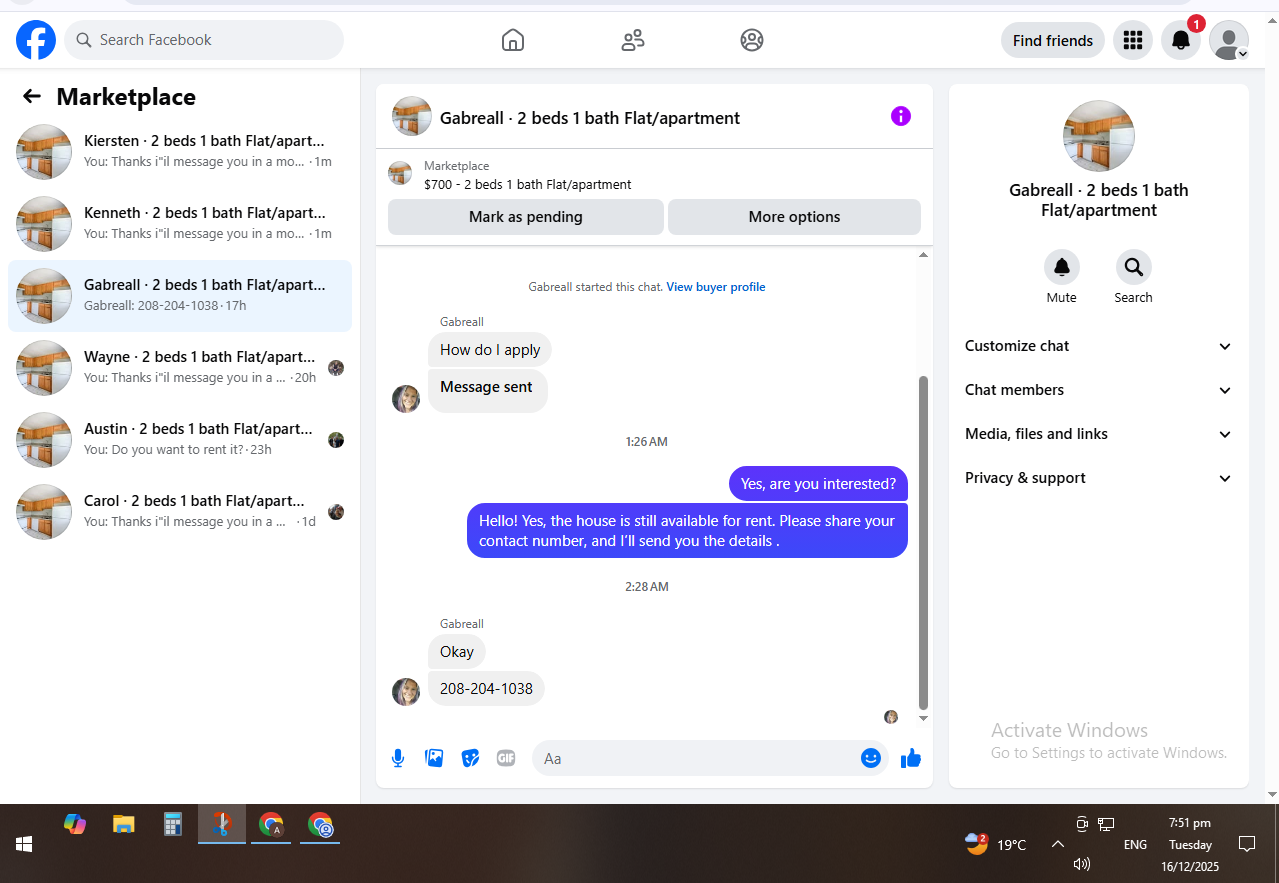Click the 'Yes, are you interested?' message

[818, 484]
